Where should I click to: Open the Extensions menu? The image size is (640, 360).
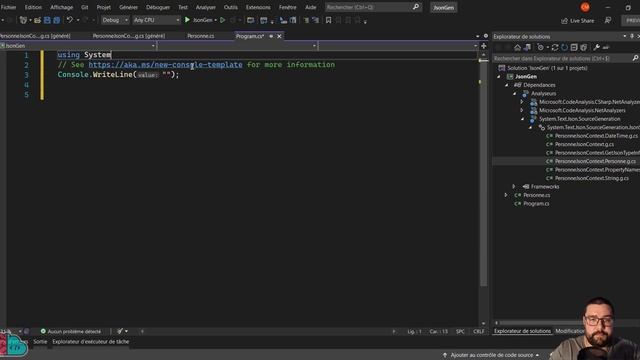click(258, 7)
